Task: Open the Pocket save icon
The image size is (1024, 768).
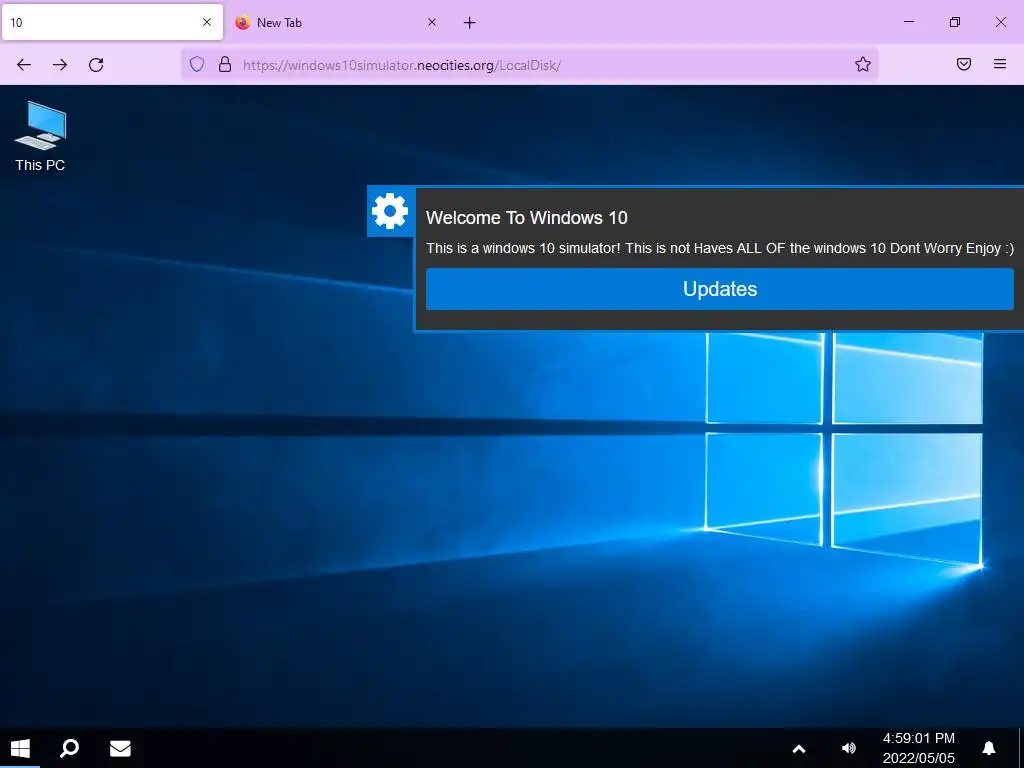Action: (x=964, y=64)
